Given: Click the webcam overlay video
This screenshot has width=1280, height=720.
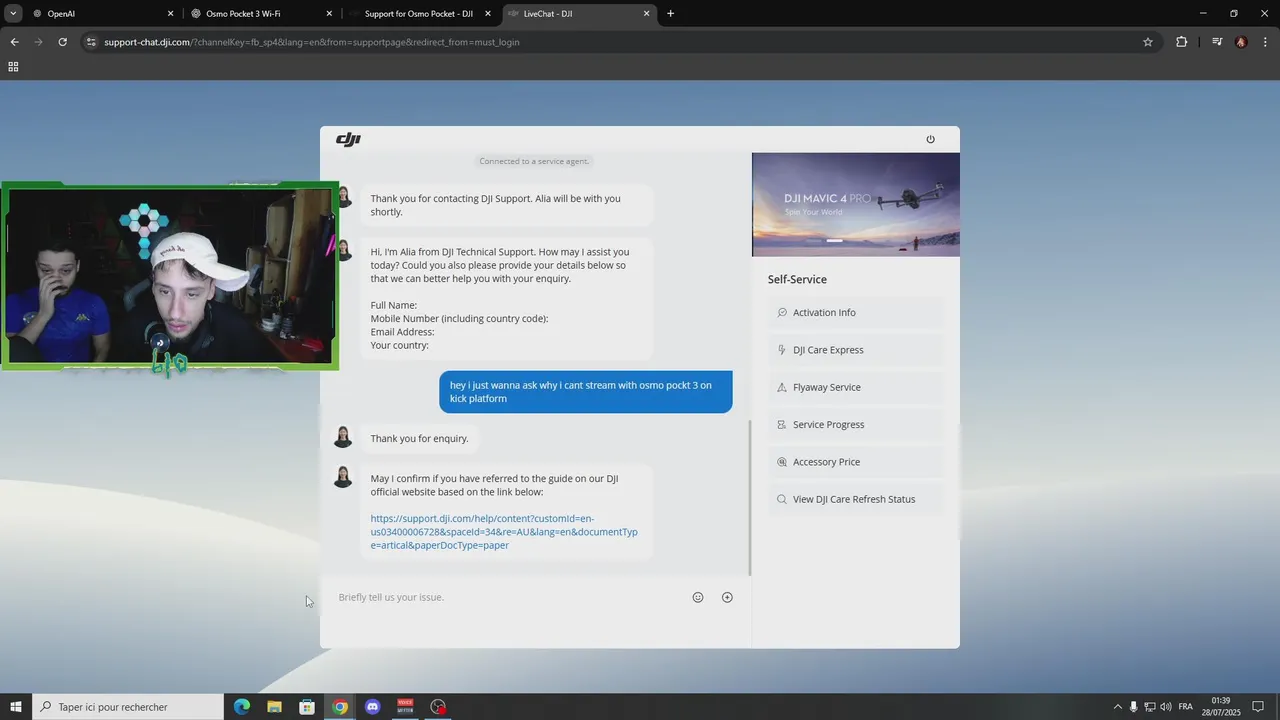Looking at the screenshot, I should click(x=169, y=276).
